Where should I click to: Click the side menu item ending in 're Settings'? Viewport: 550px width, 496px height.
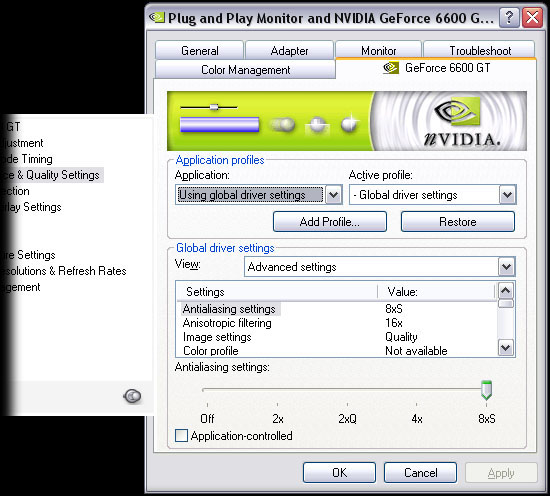pyautogui.click(x=28, y=255)
